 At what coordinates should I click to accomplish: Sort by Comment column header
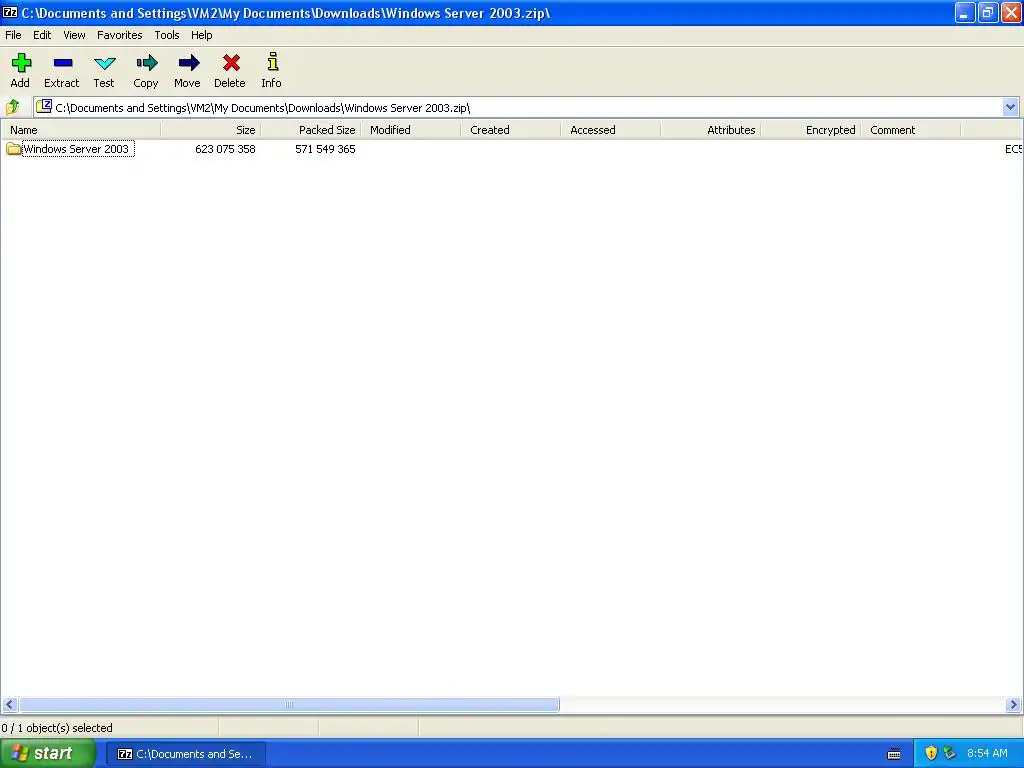point(910,130)
